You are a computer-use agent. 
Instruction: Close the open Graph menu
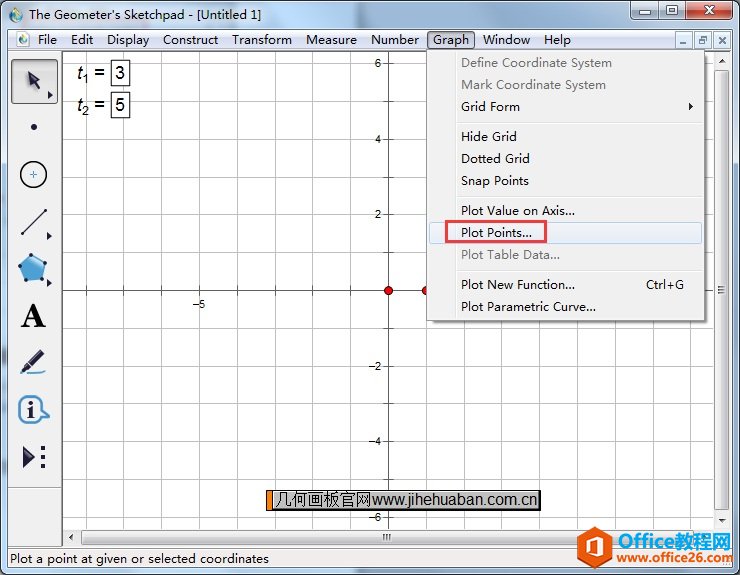tap(451, 40)
